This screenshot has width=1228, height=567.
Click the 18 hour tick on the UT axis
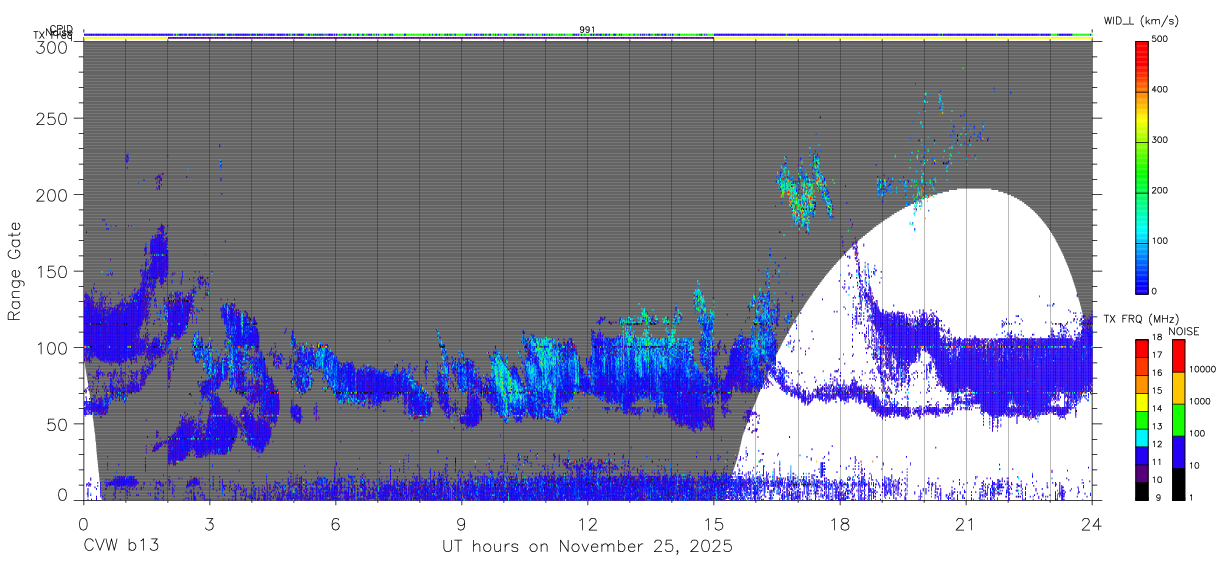pyautogui.click(x=839, y=523)
